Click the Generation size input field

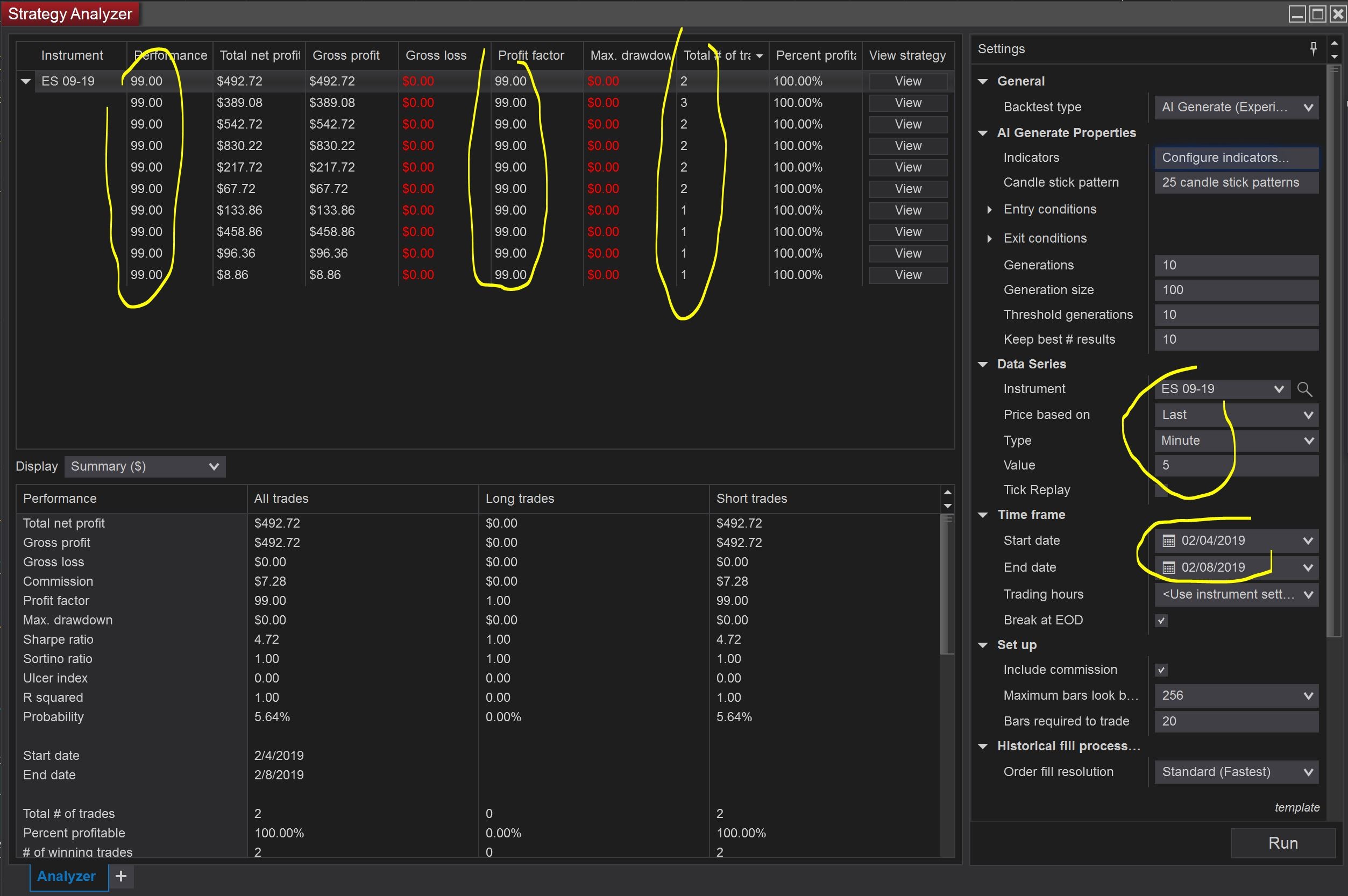[1236, 290]
